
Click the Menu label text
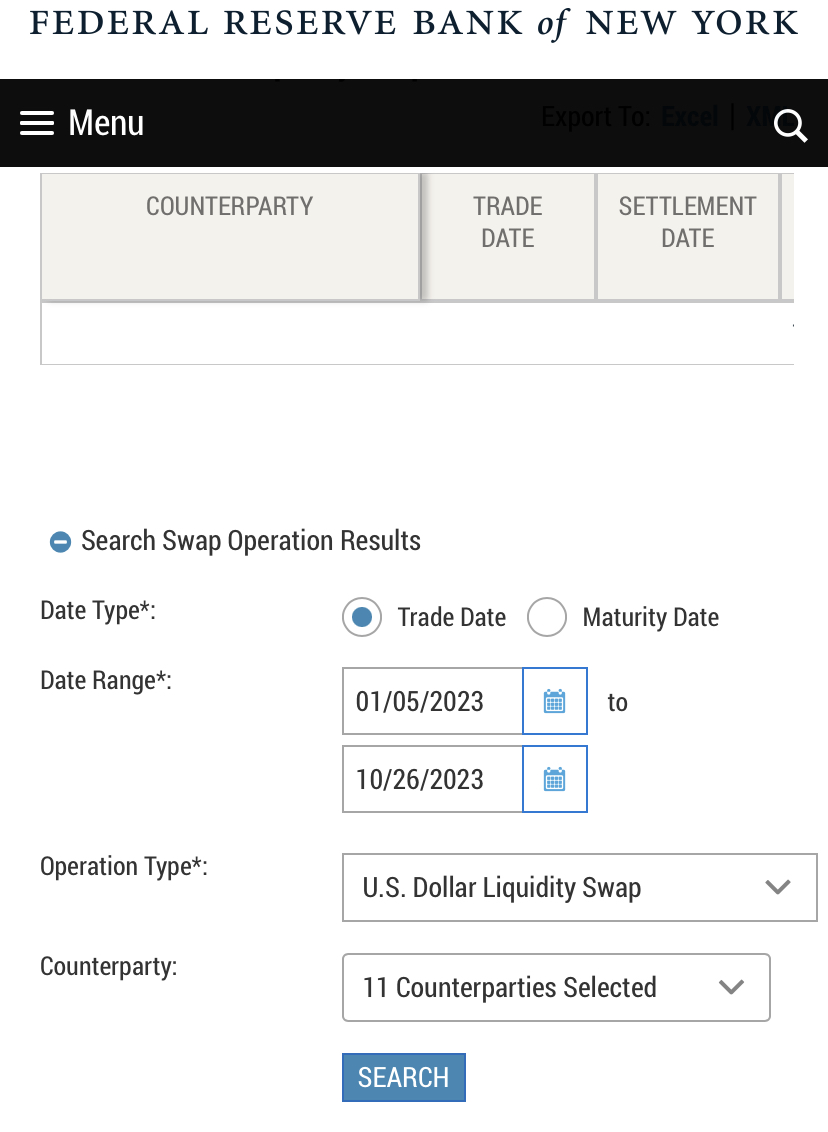click(x=106, y=123)
